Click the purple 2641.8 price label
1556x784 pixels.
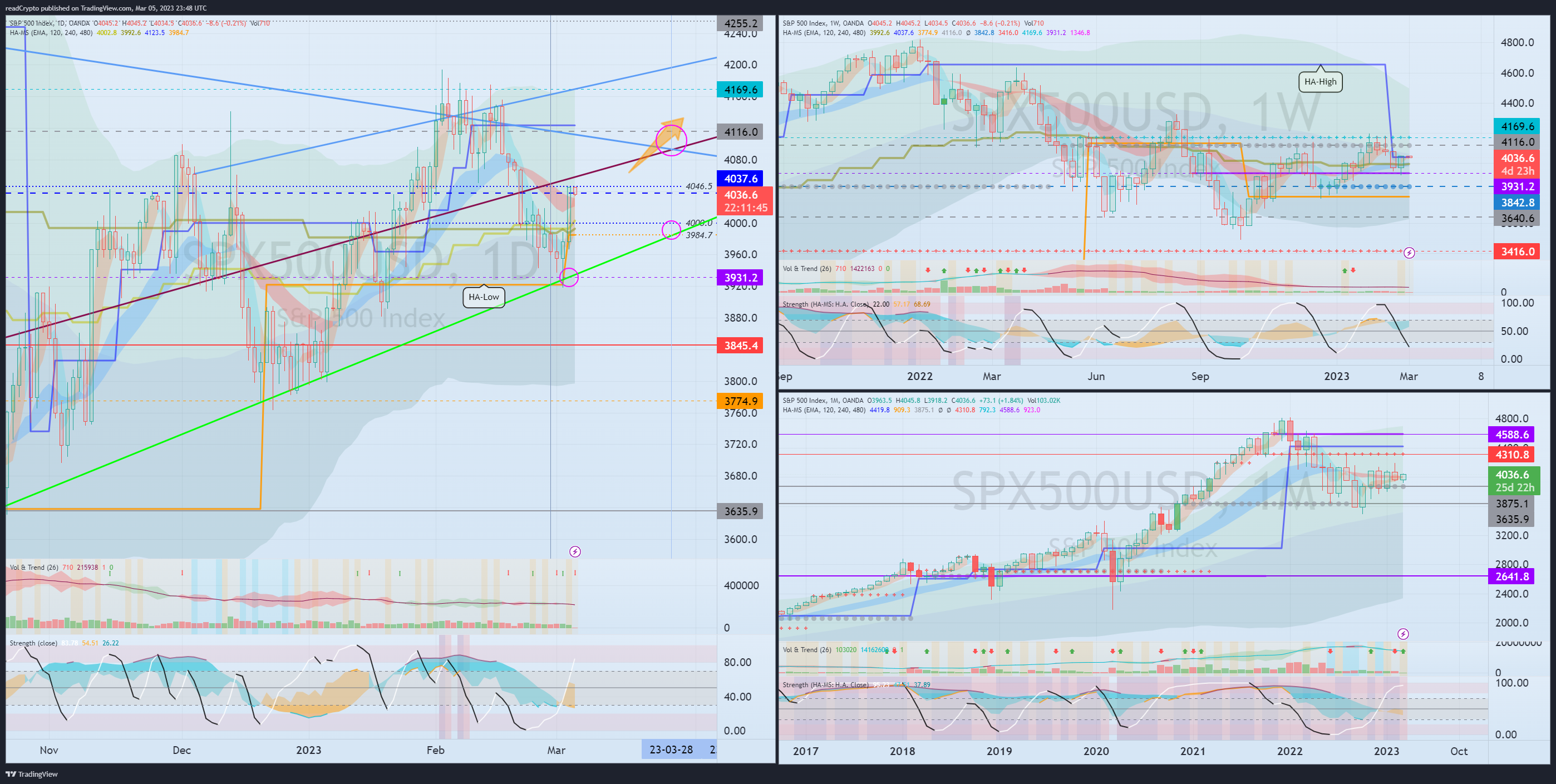1511,576
